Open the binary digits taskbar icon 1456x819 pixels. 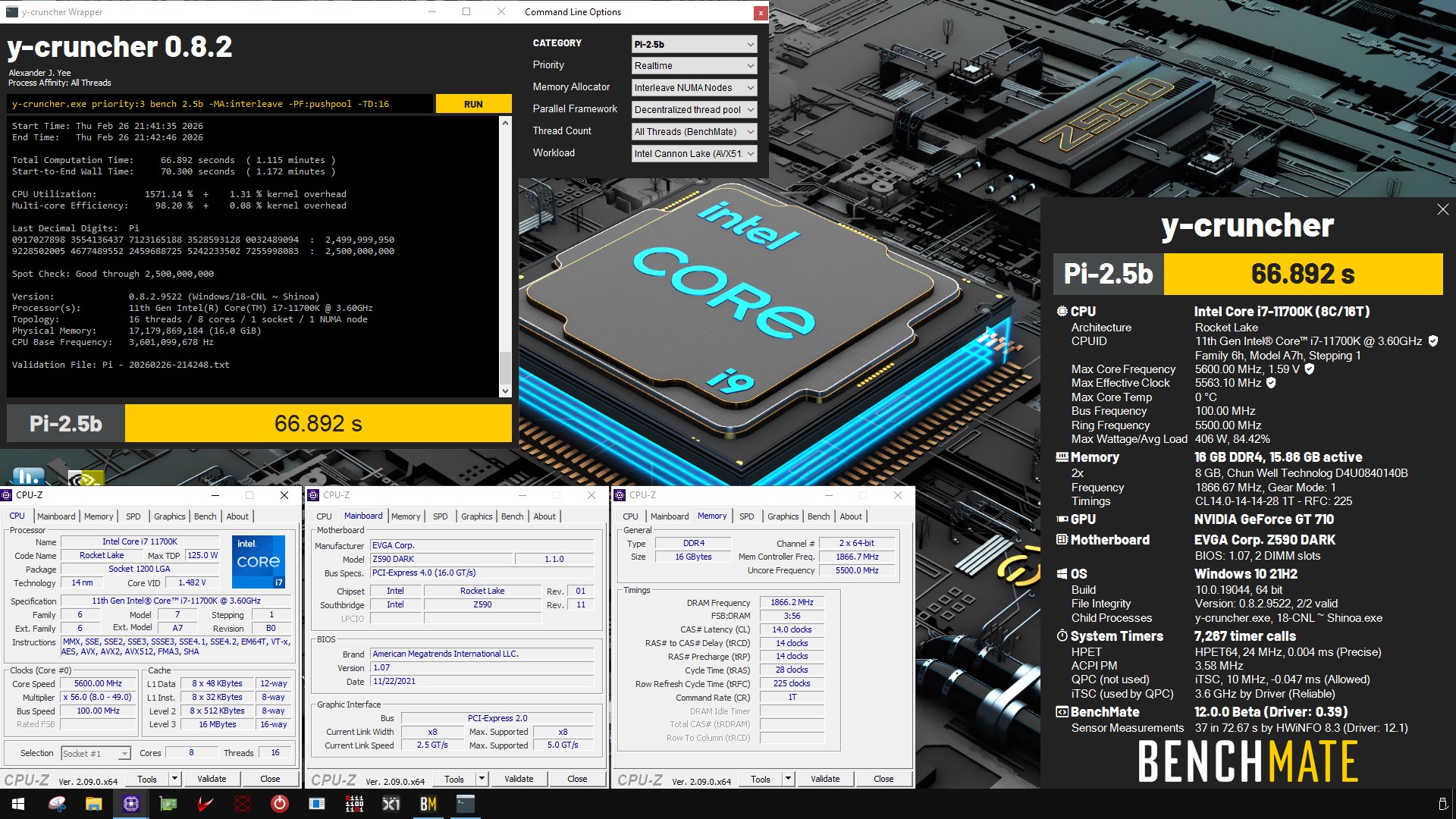354,804
